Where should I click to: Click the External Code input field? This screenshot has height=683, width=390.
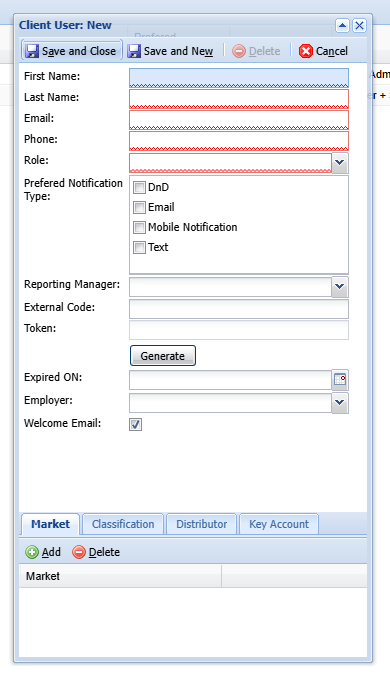239,309
